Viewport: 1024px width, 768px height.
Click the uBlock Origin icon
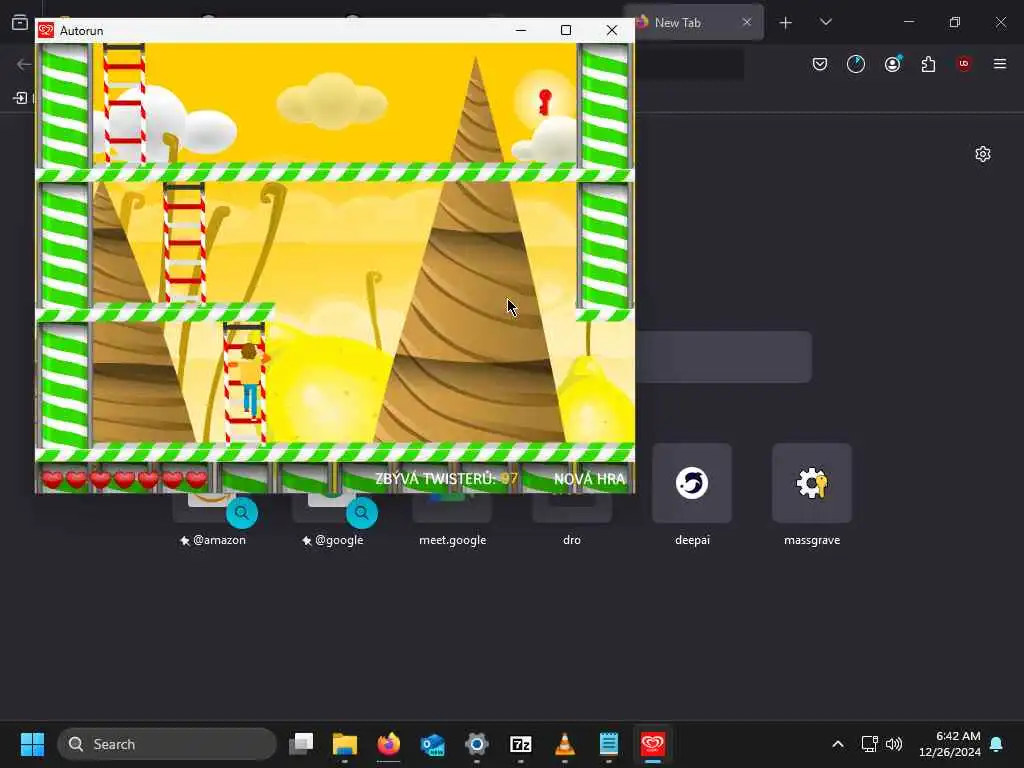[x=964, y=64]
